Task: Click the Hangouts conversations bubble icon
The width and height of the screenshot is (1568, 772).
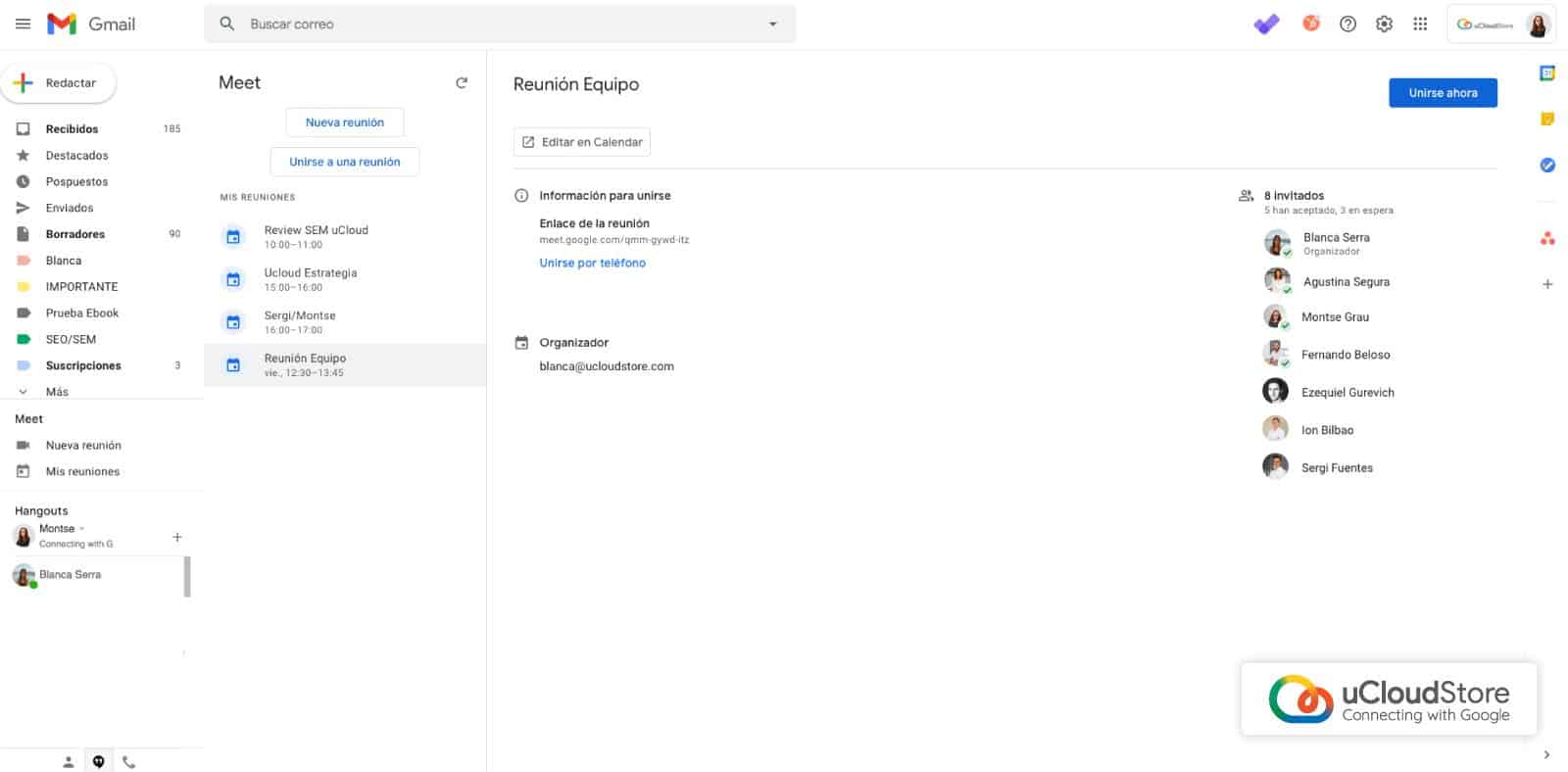Action: coord(99,761)
